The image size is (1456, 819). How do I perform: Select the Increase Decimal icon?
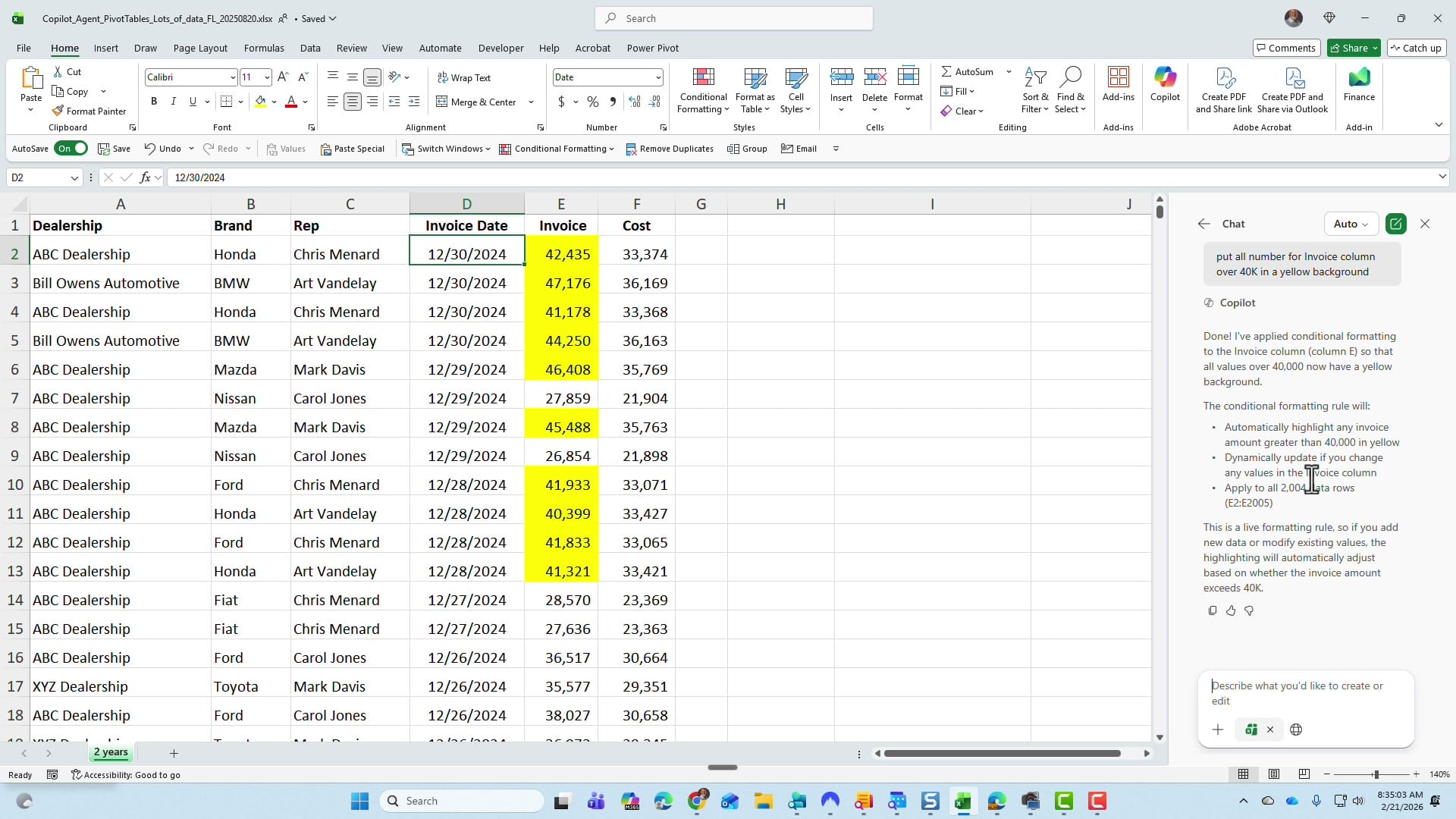tap(635, 102)
